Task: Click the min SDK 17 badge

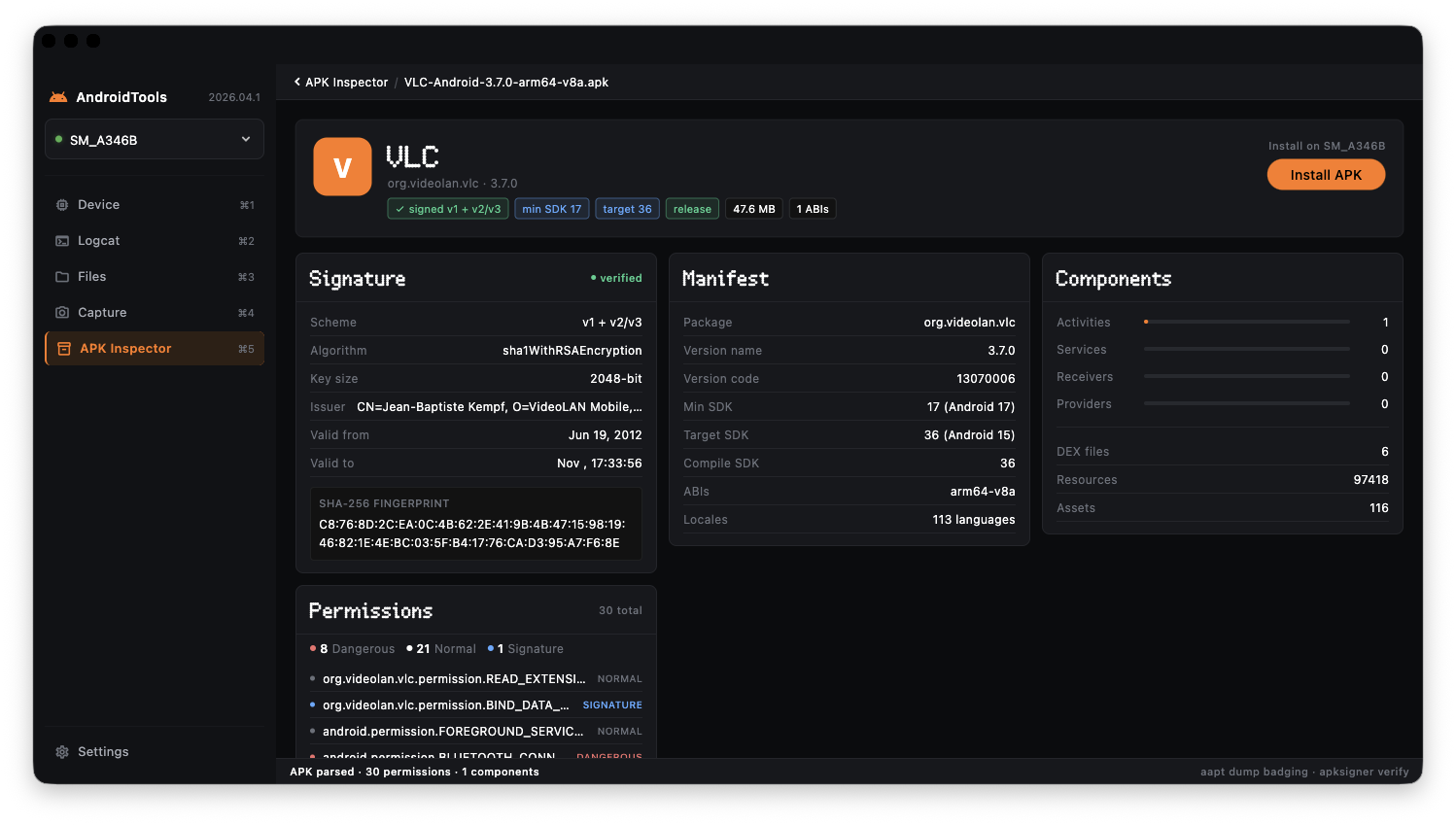Action: point(552,209)
